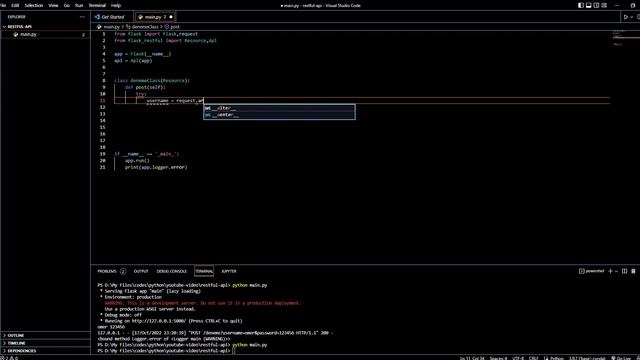Open main.py in the Explorer tree

[x=45, y=34]
